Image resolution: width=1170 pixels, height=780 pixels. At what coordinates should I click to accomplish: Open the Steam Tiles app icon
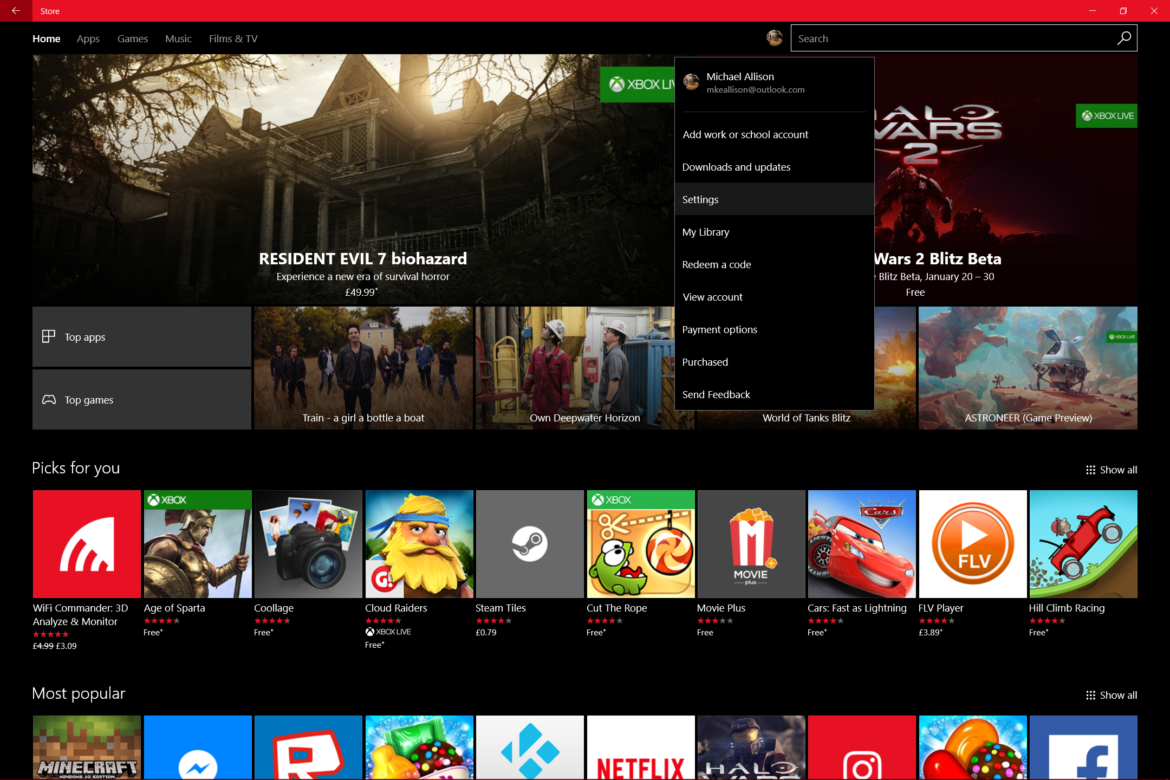click(530, 544)
